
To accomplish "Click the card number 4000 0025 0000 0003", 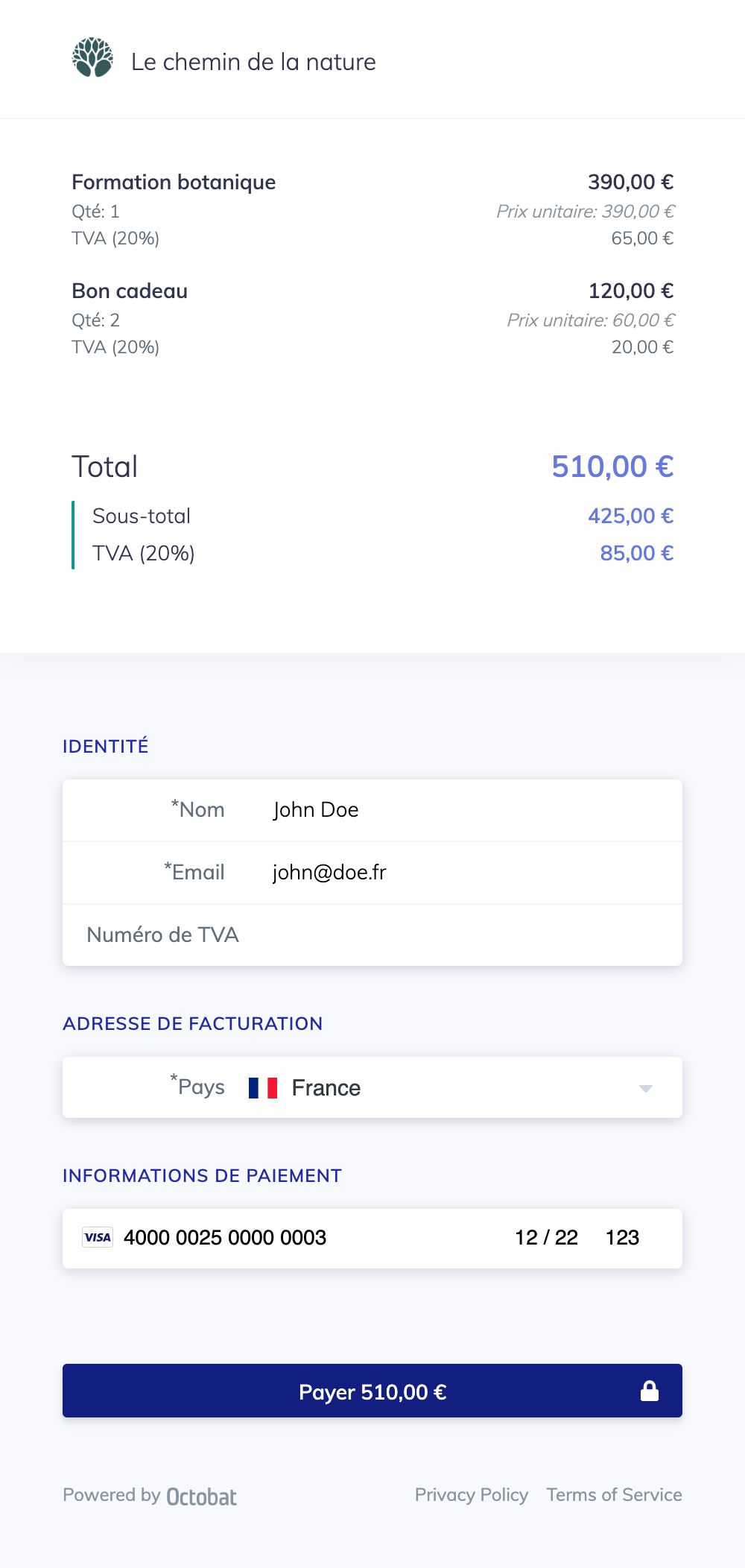I will tap(225, 1238).
